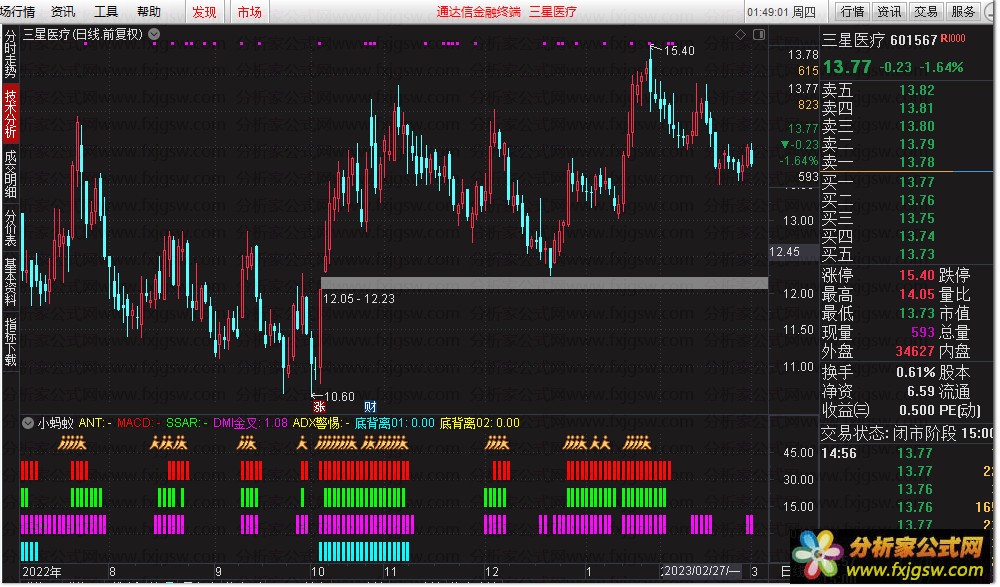Click the red 涨 marker below the chart
Screen dimensions: 1000x587
(319, 406)
